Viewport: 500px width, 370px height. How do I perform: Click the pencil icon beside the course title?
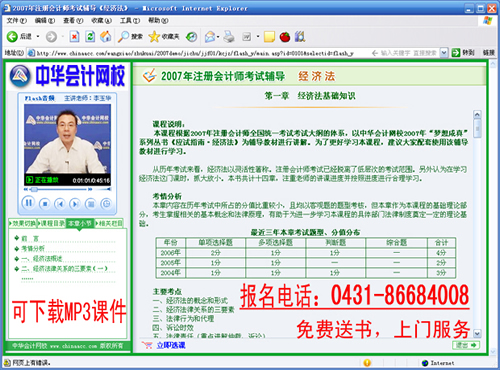coord(149,76)
